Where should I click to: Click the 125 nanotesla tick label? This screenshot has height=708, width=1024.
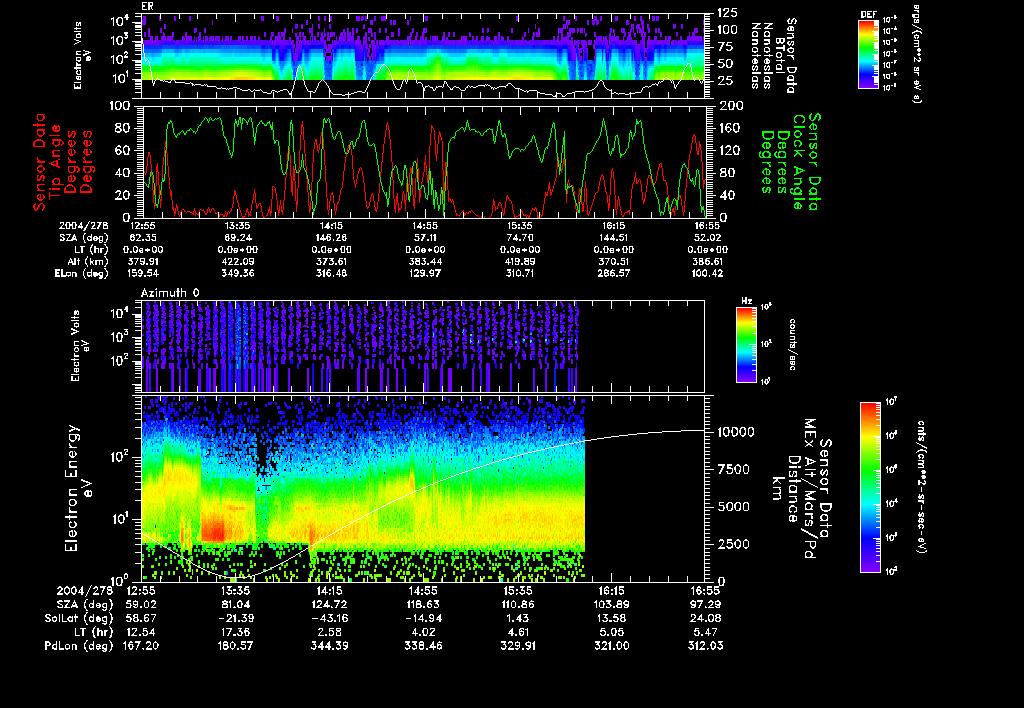tap(728, 13)
